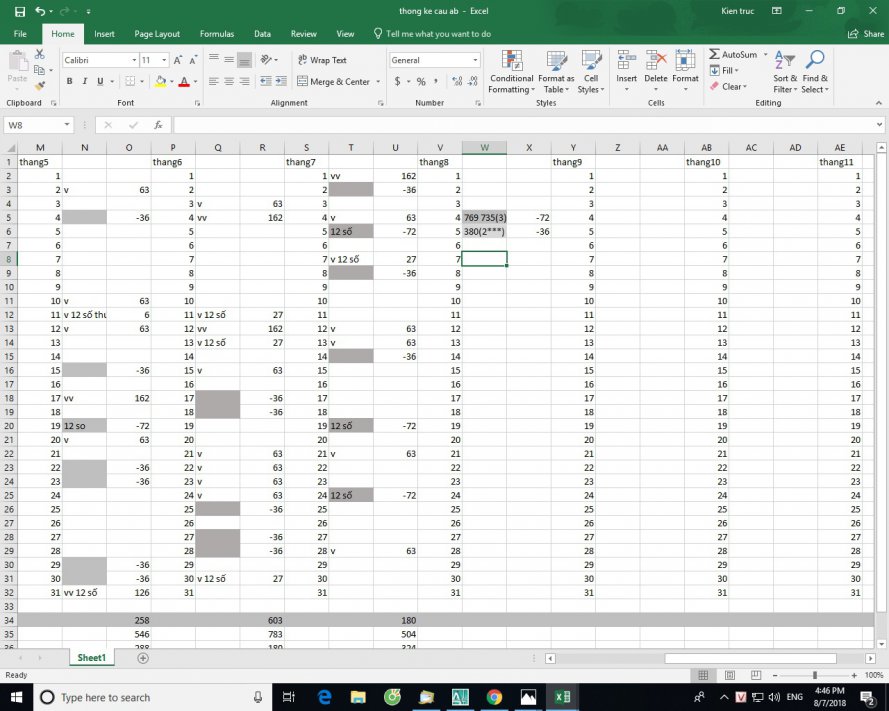Toggle Italic formatting
This screenshot has height=711, width=889.
[x=85, y=82]
